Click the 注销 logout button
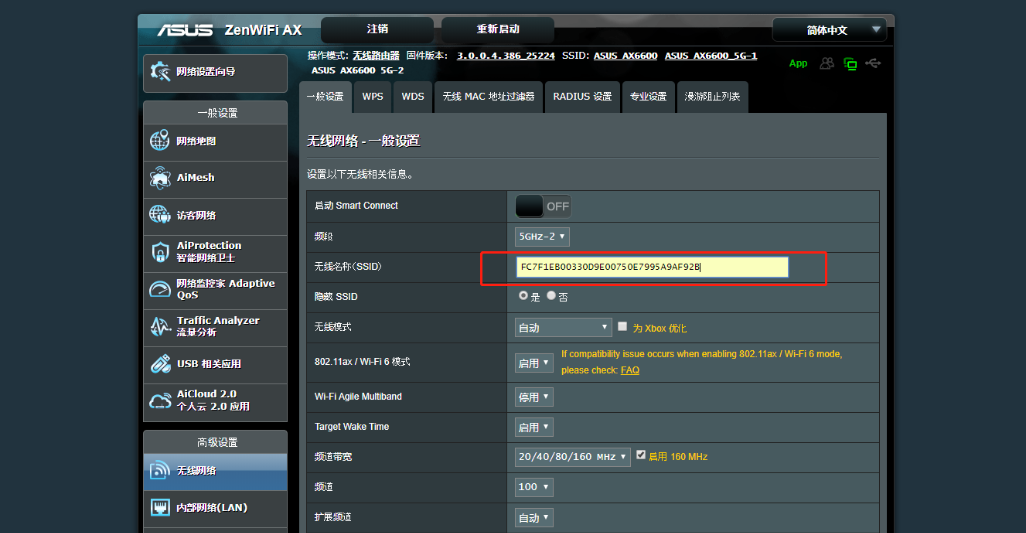Viewport: 1026px width, 533px height. pos(378,29)
